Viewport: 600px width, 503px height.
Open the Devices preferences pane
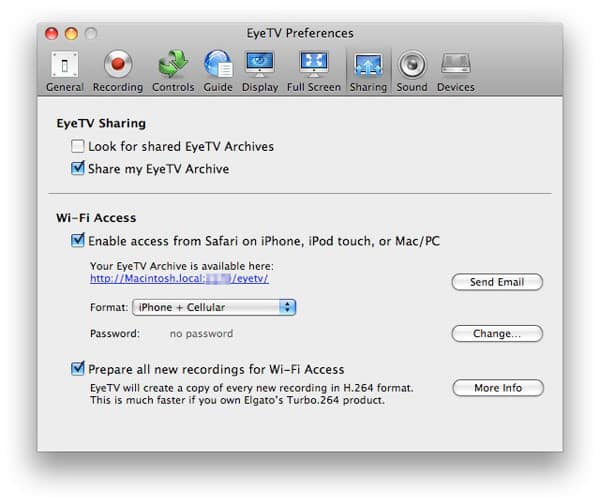pos(455,72)
